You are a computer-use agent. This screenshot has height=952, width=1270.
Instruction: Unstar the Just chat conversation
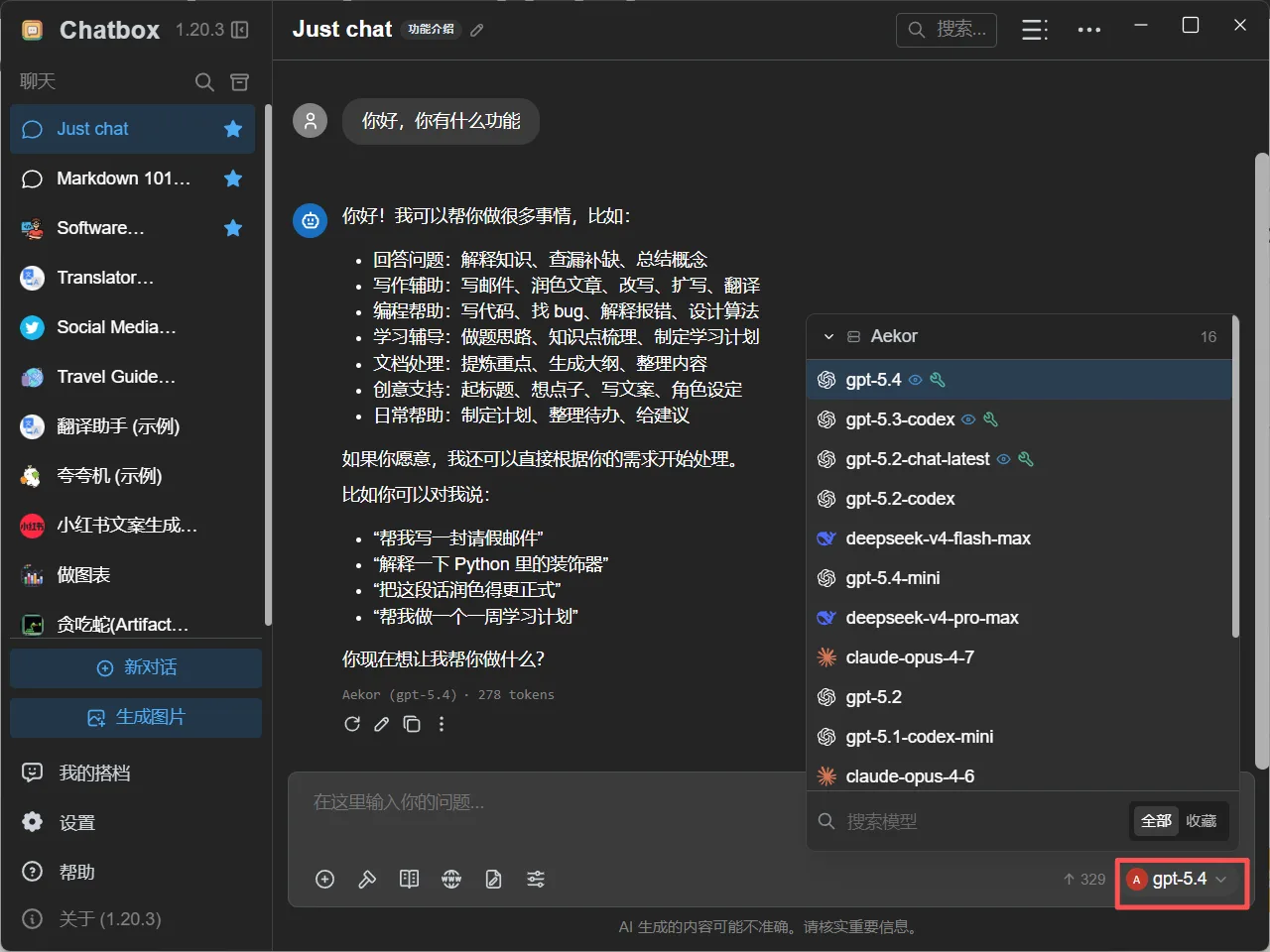click(233, 129)
